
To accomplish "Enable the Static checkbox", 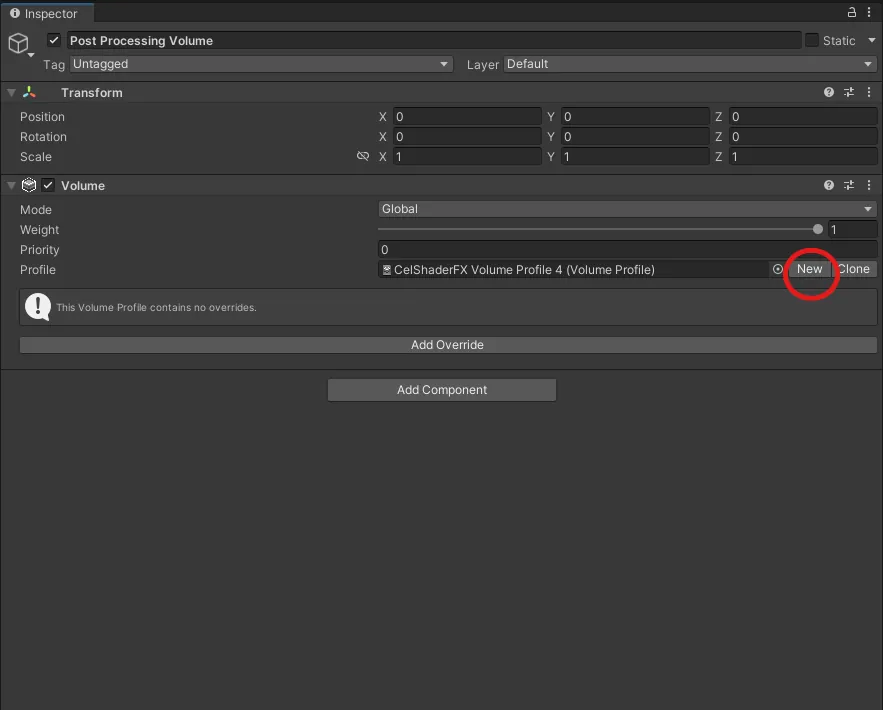I will click(811, 40).
